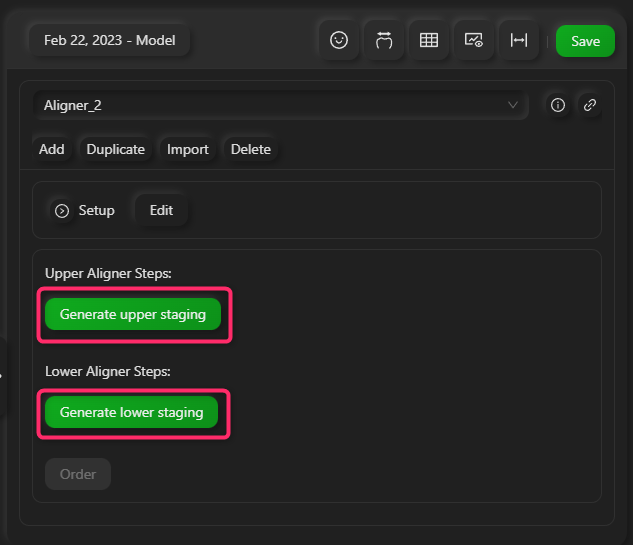
Task: Click the greyed Order button
Action: click(78, 474)
